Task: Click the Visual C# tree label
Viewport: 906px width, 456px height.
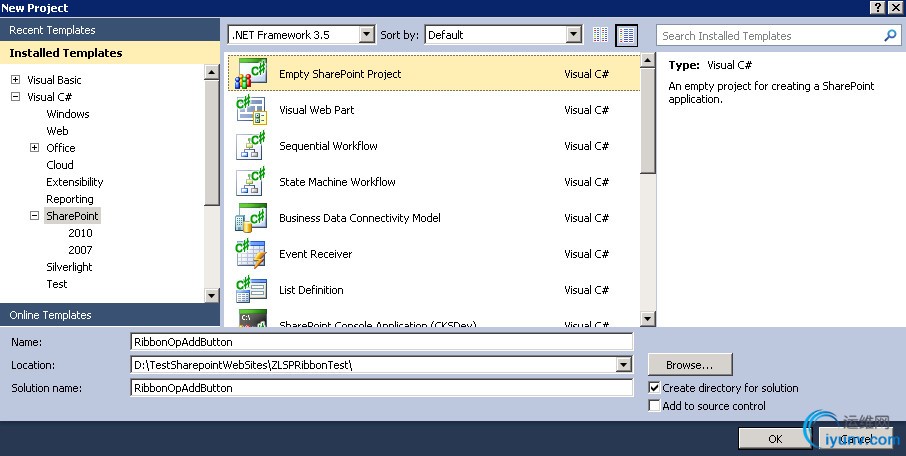Action: 50,97
